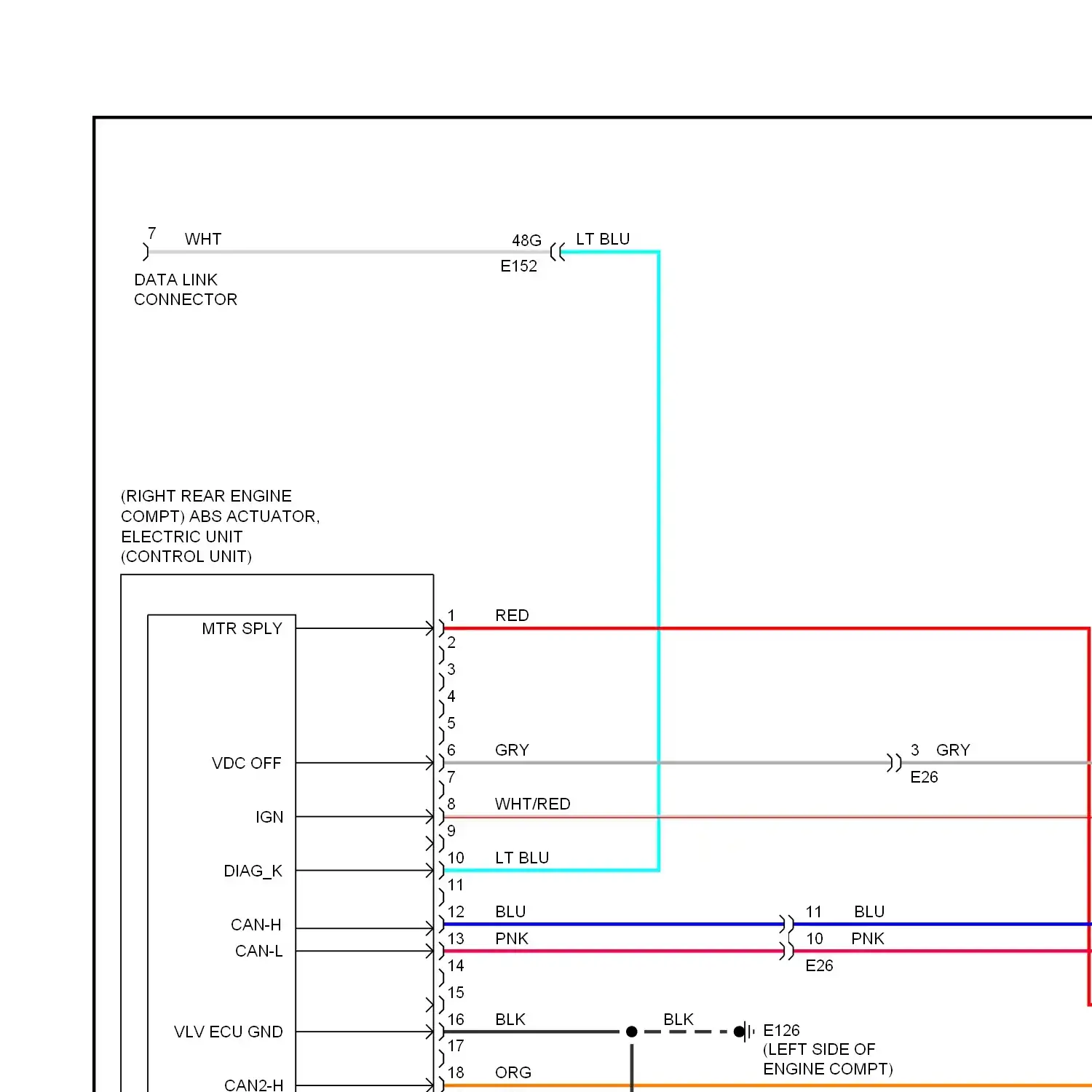The image size is (1092, 1092).
Task: Select the ORG wire label at pin 18
Action: [x=513, y=1073]
